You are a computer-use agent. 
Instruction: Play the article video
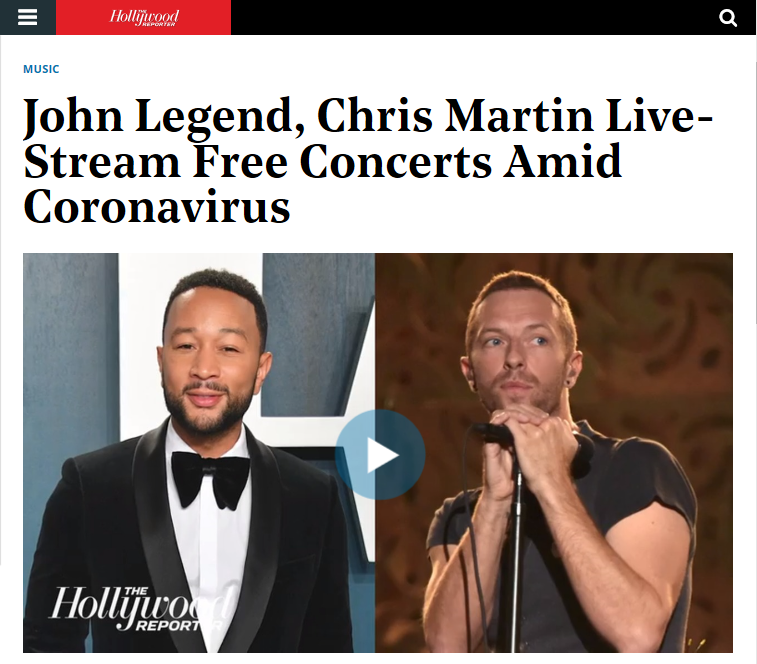click(x=380, y=454)
